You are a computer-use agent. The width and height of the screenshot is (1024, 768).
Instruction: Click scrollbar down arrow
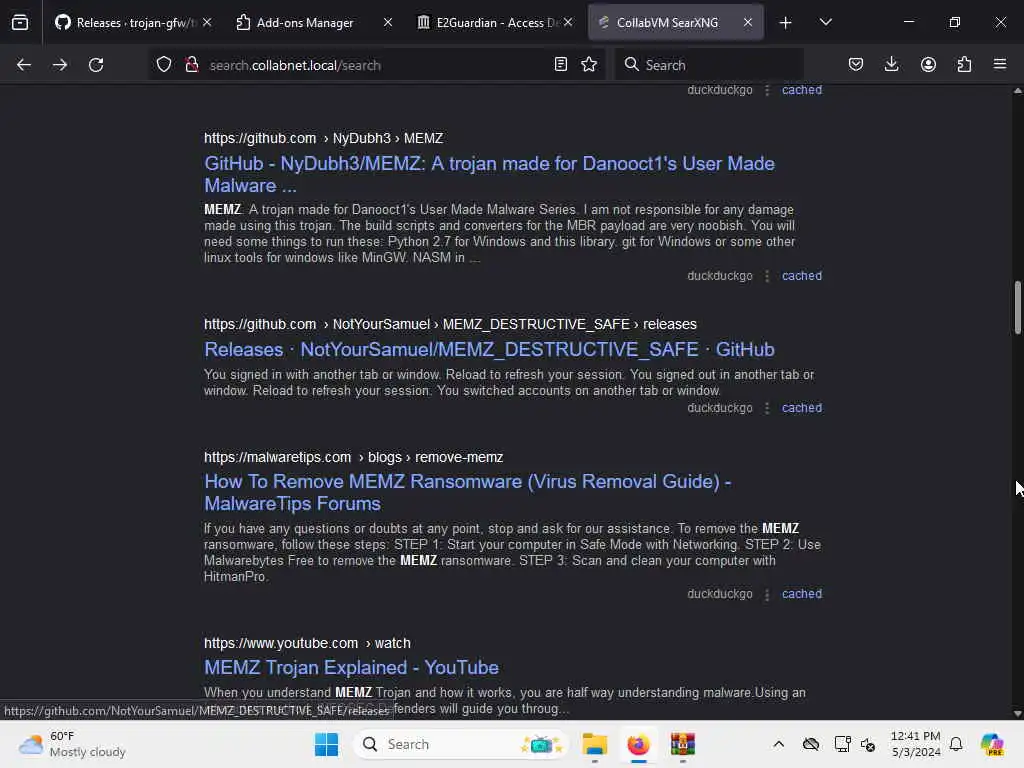point(1017,714)
